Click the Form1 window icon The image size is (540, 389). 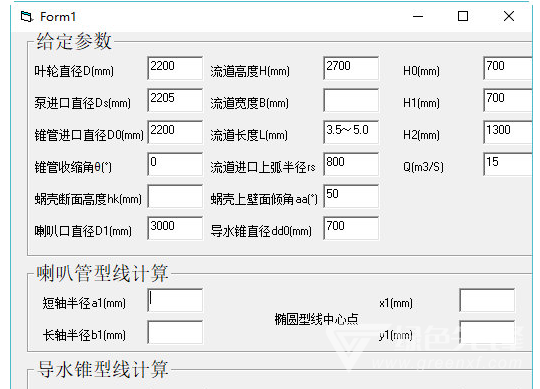click(x=27, y=16)
